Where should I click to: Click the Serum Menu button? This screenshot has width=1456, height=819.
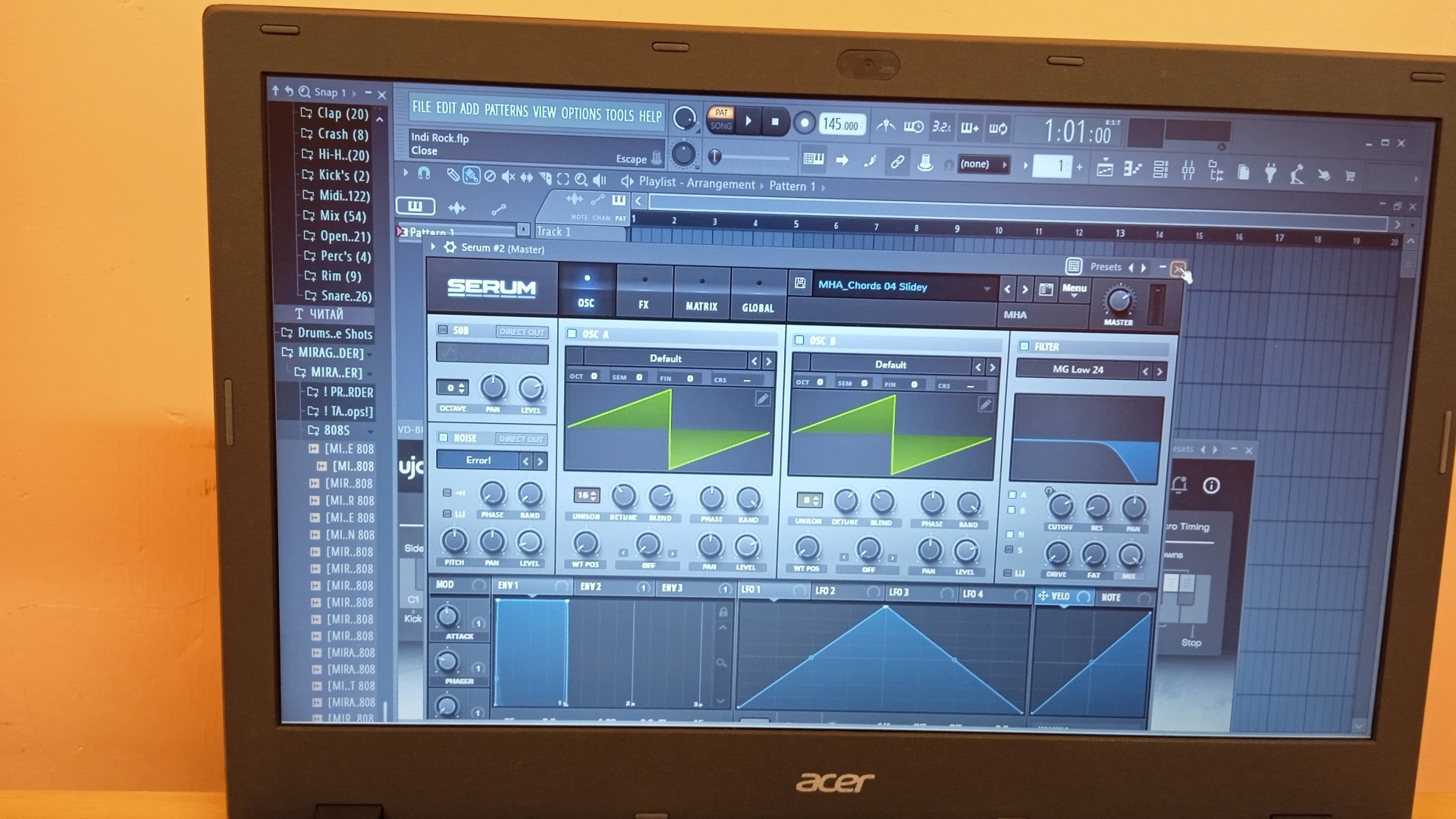click(1074, 288)
